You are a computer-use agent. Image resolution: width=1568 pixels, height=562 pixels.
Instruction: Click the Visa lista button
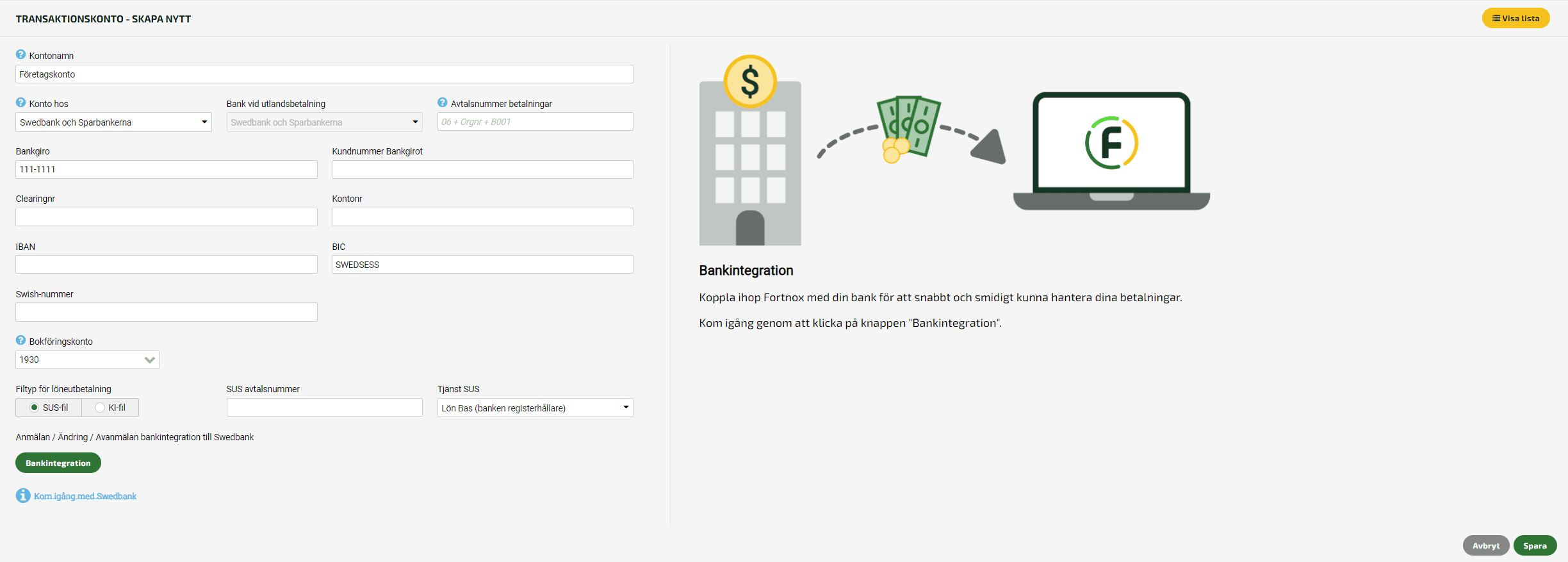click(1515, 18)
